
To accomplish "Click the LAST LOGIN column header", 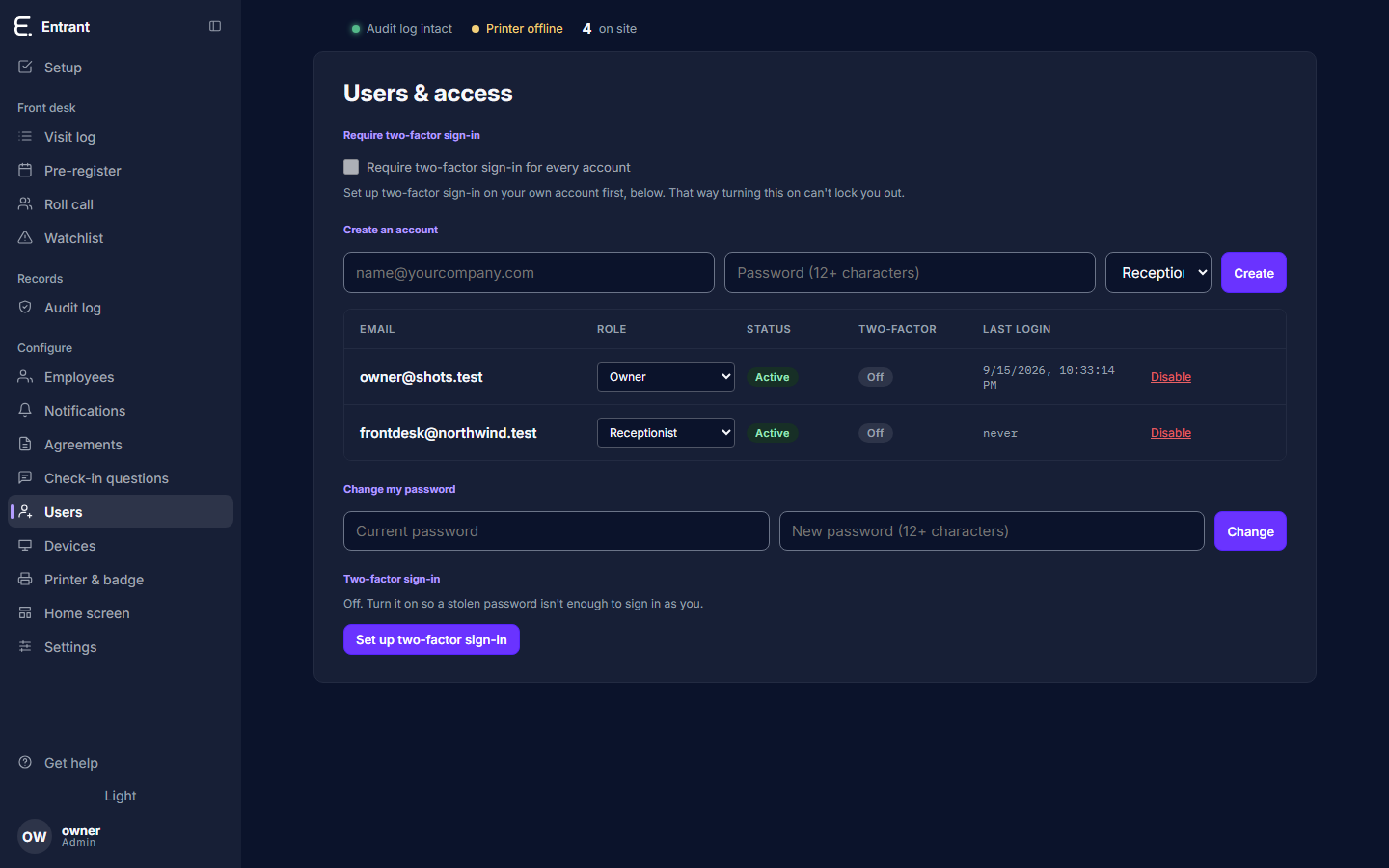I will pos(1017,329).
